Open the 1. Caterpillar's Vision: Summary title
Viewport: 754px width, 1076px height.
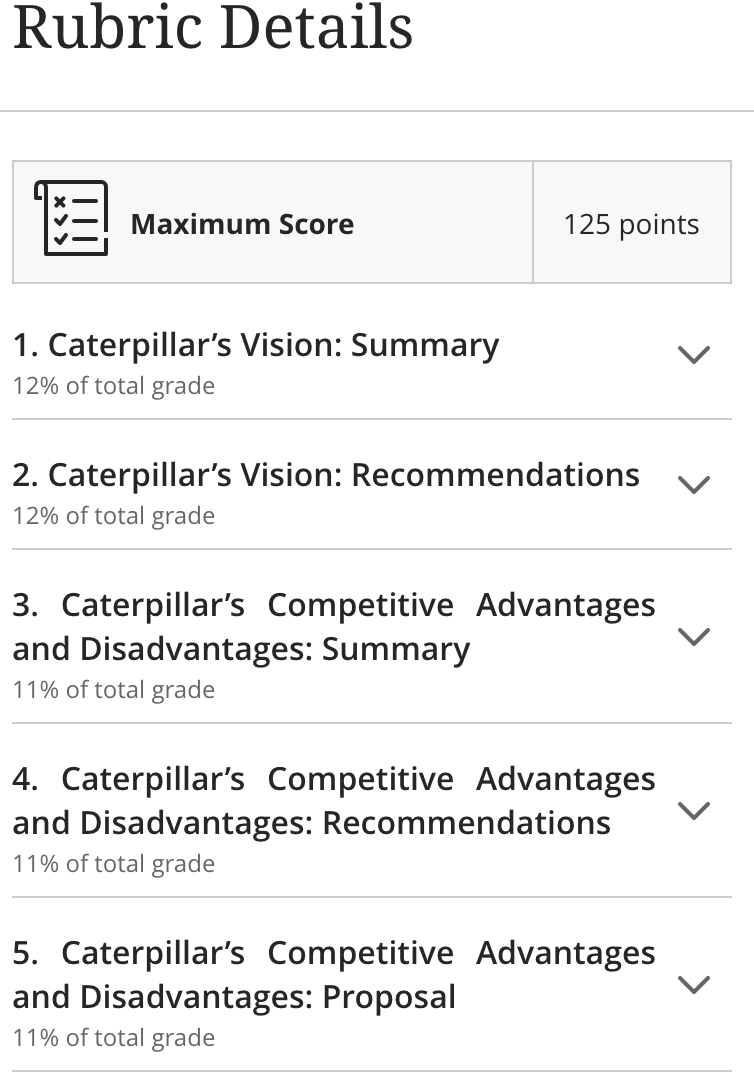coord(256,344)
